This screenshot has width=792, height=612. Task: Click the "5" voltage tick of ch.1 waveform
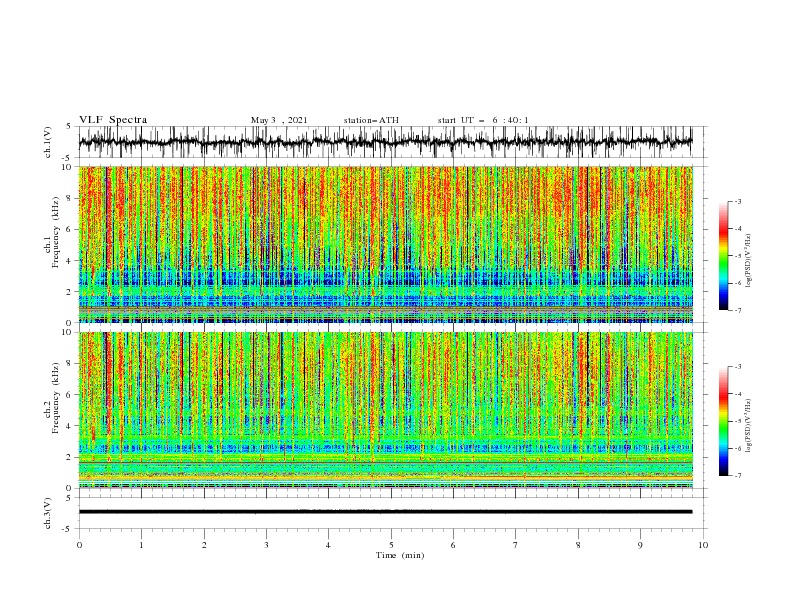[69, 126]
